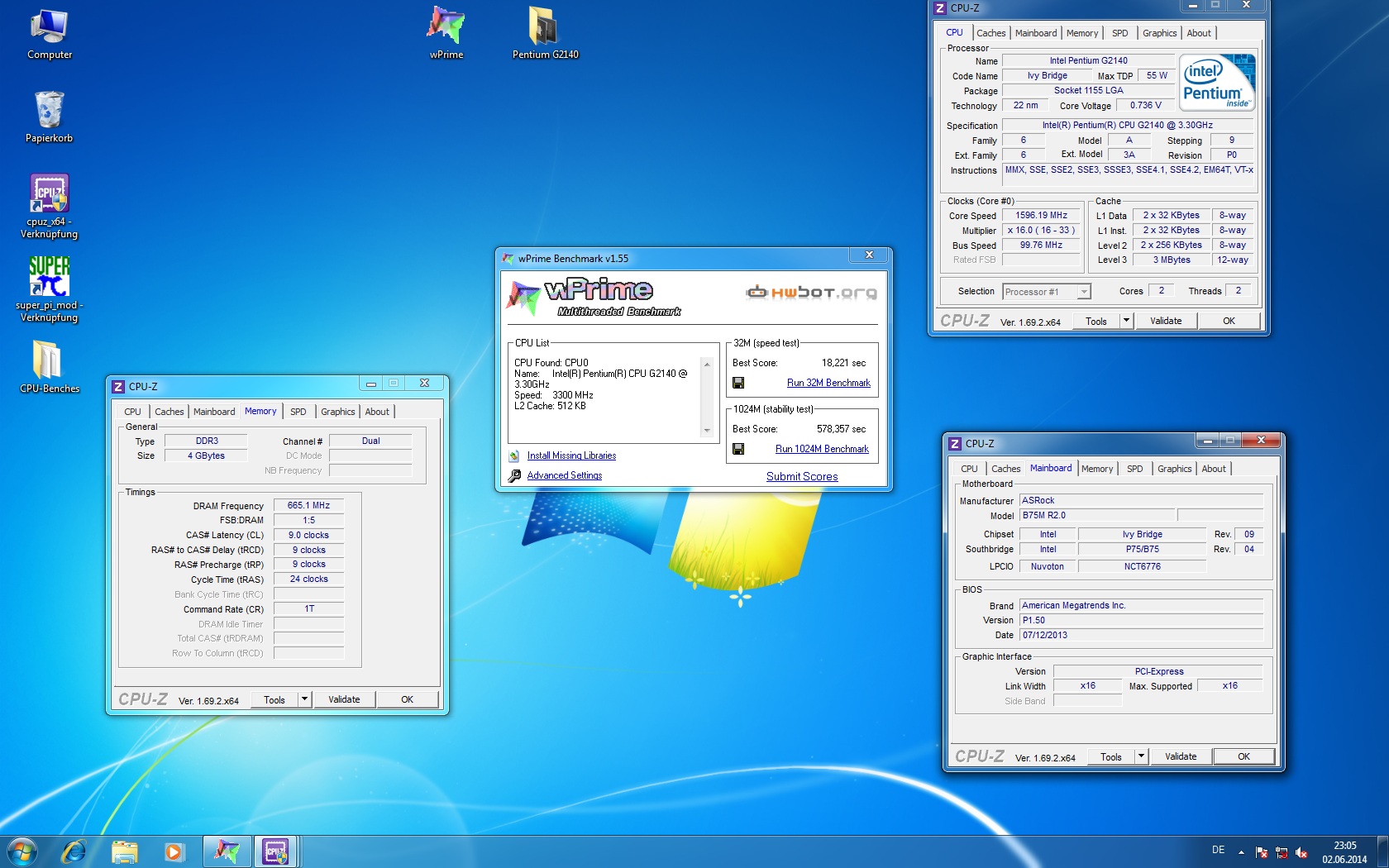Select CPU tab in the Memory CPU-Z window
1389x868 pixels.
132,412
